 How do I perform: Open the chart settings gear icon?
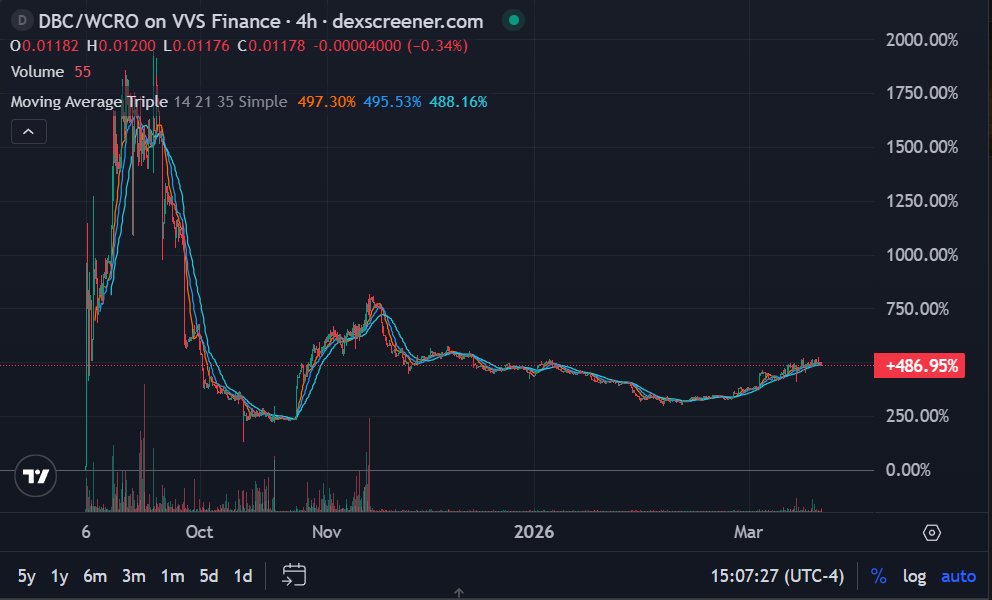click(932, 534)
